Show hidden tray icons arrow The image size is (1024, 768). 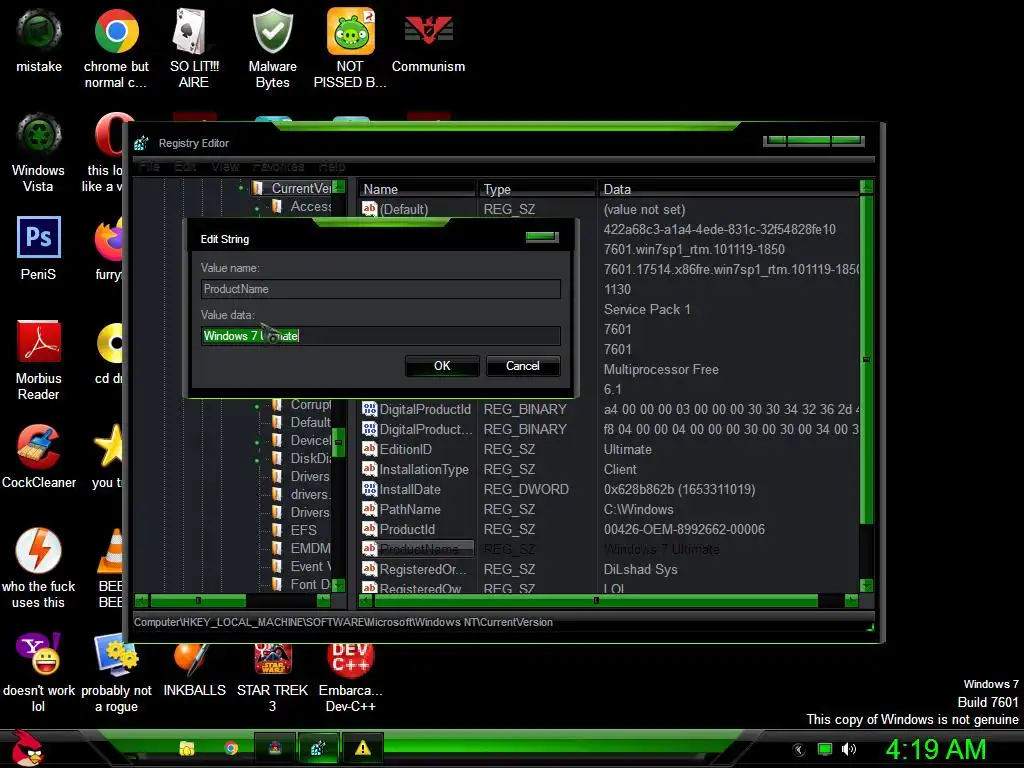click(799, 750)
